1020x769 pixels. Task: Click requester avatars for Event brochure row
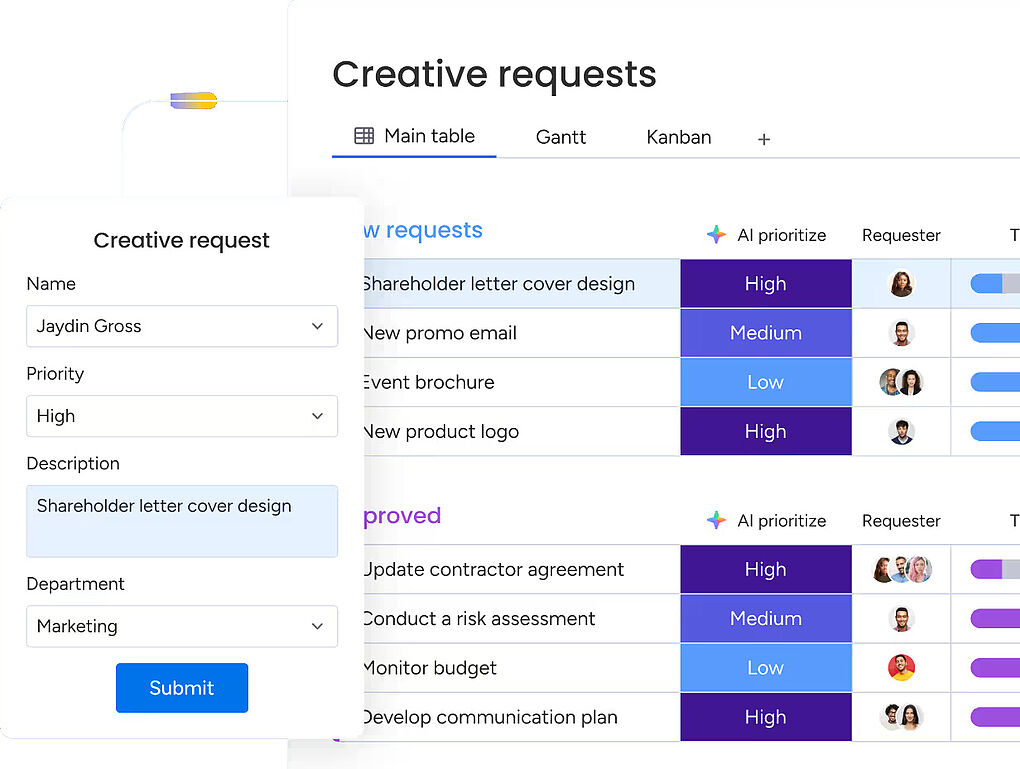[900, 382]
